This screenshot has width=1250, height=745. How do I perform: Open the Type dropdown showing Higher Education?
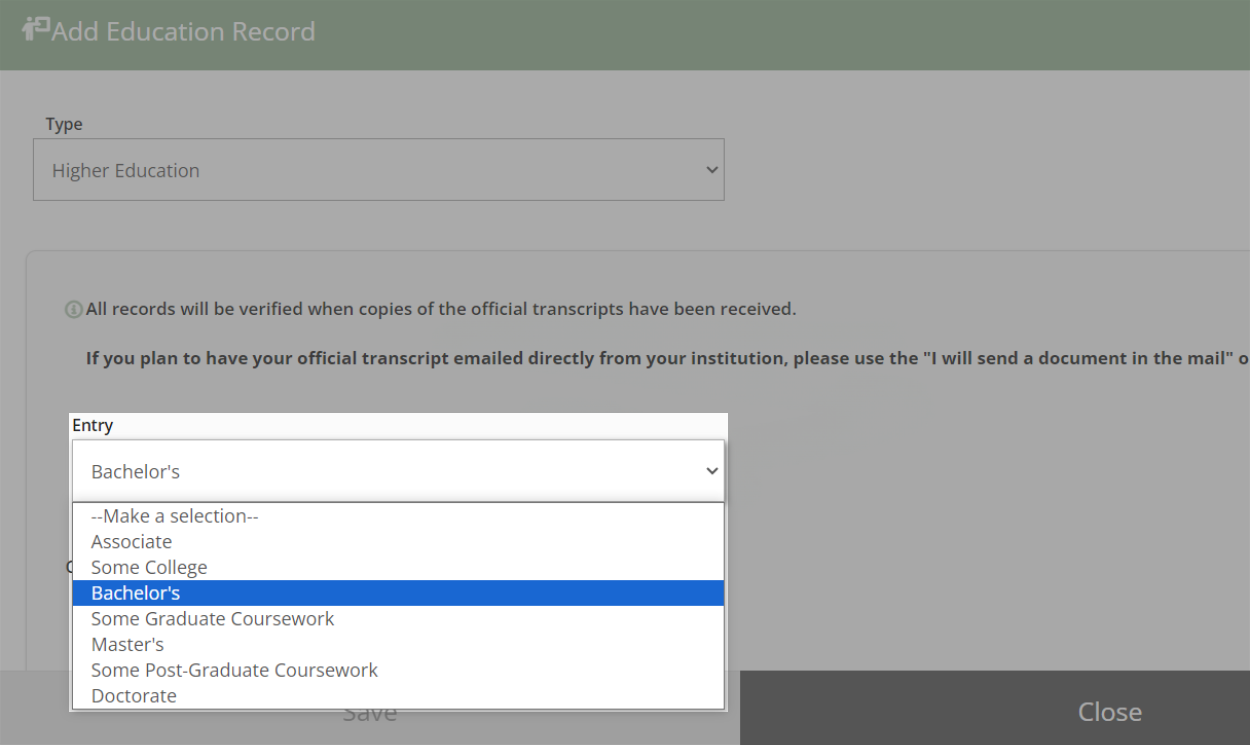coord(378,170)
